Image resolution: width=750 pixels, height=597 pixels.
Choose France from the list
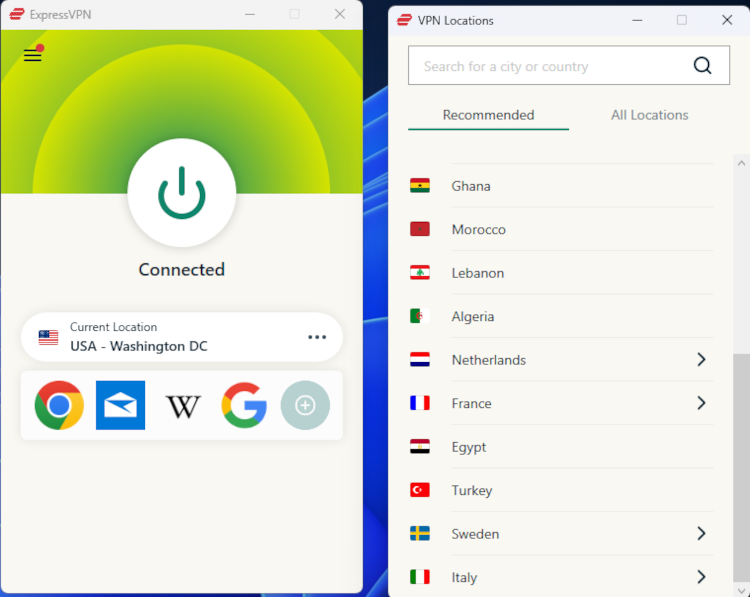[x=561, y=403]
